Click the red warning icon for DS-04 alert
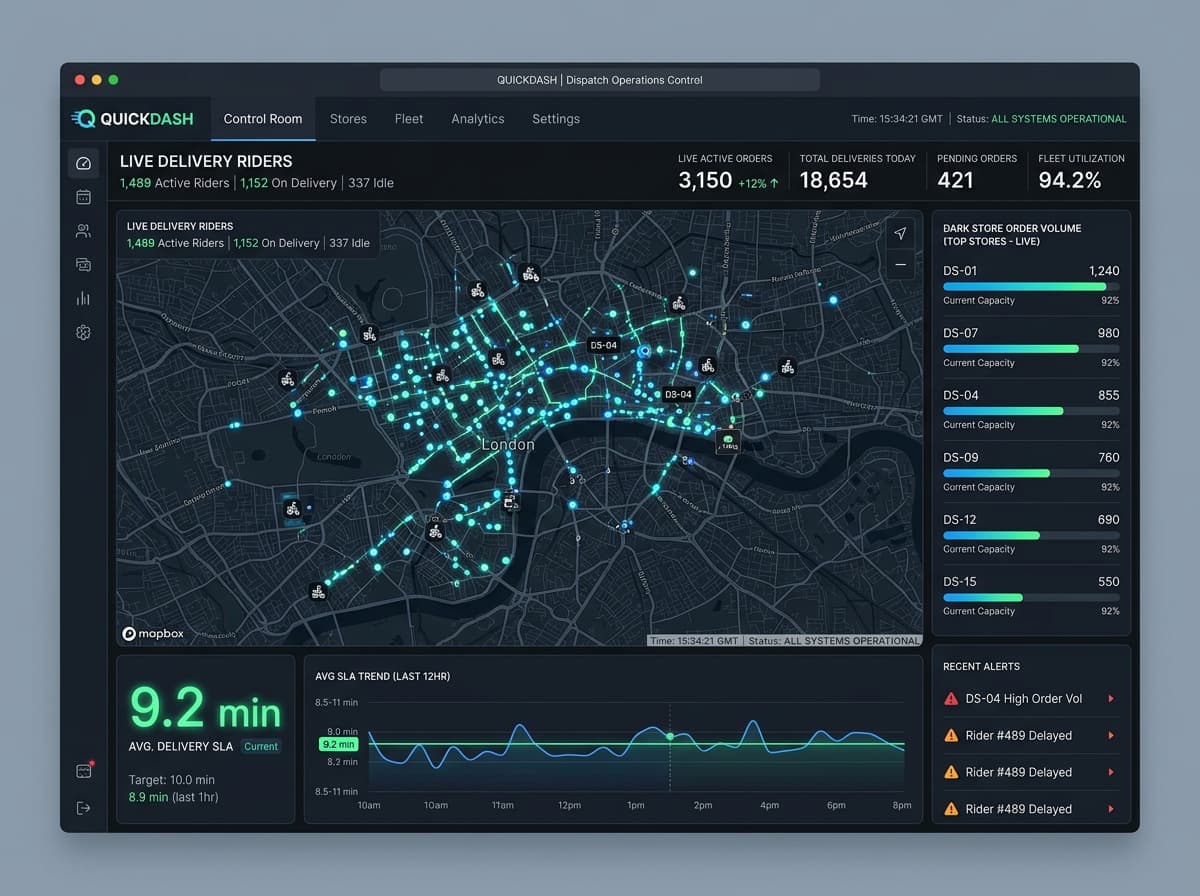Image resolution: width=1200 pixels, height=896 pixels. pos(951,698)
